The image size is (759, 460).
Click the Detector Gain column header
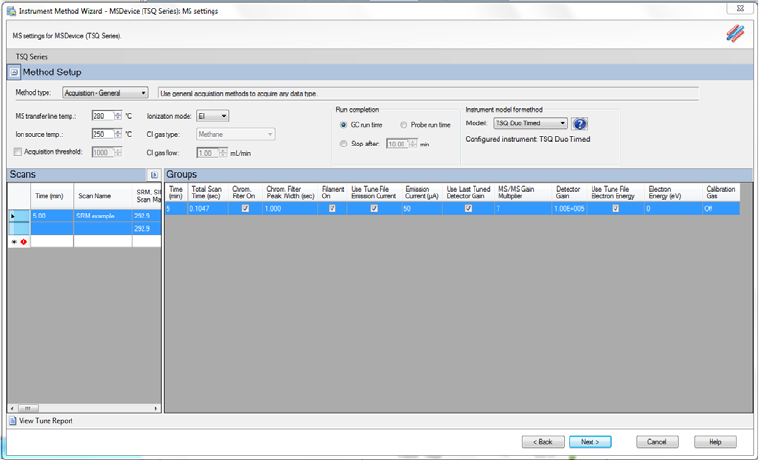pyautogui.click(x=570, y=193)
